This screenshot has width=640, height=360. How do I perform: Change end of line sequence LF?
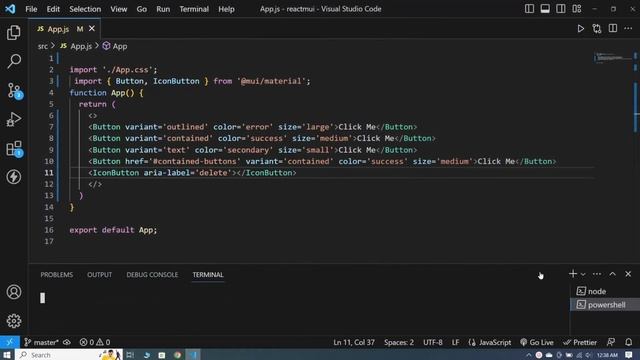pyautogui.click(x=455, y=342)
